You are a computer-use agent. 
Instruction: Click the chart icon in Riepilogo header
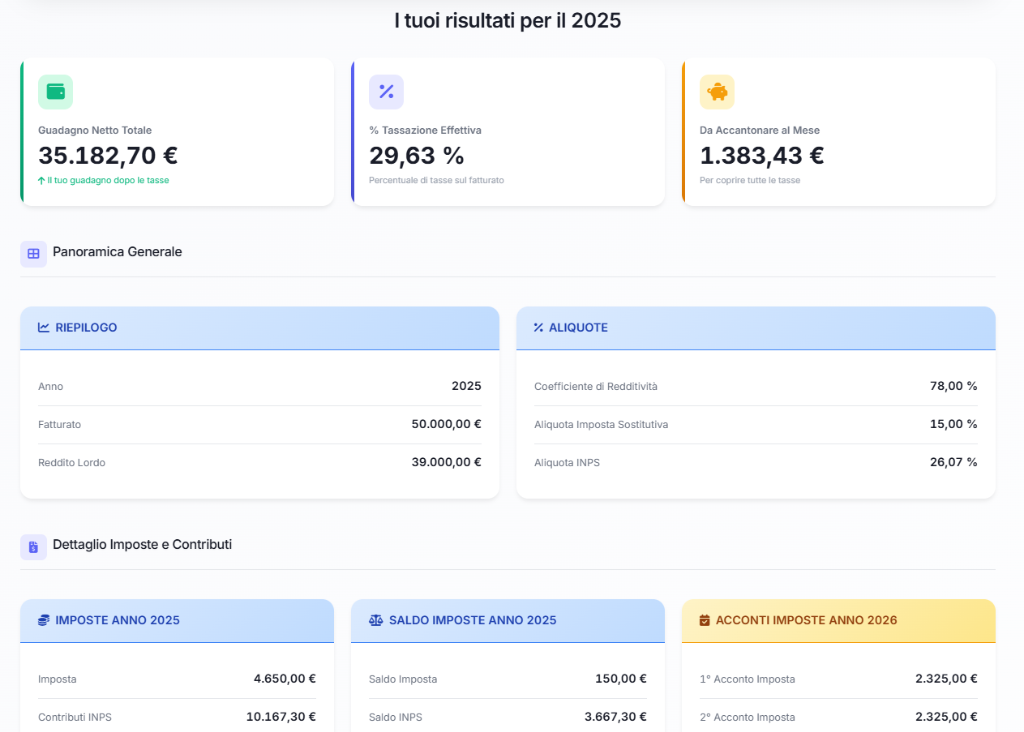point(44,327)
